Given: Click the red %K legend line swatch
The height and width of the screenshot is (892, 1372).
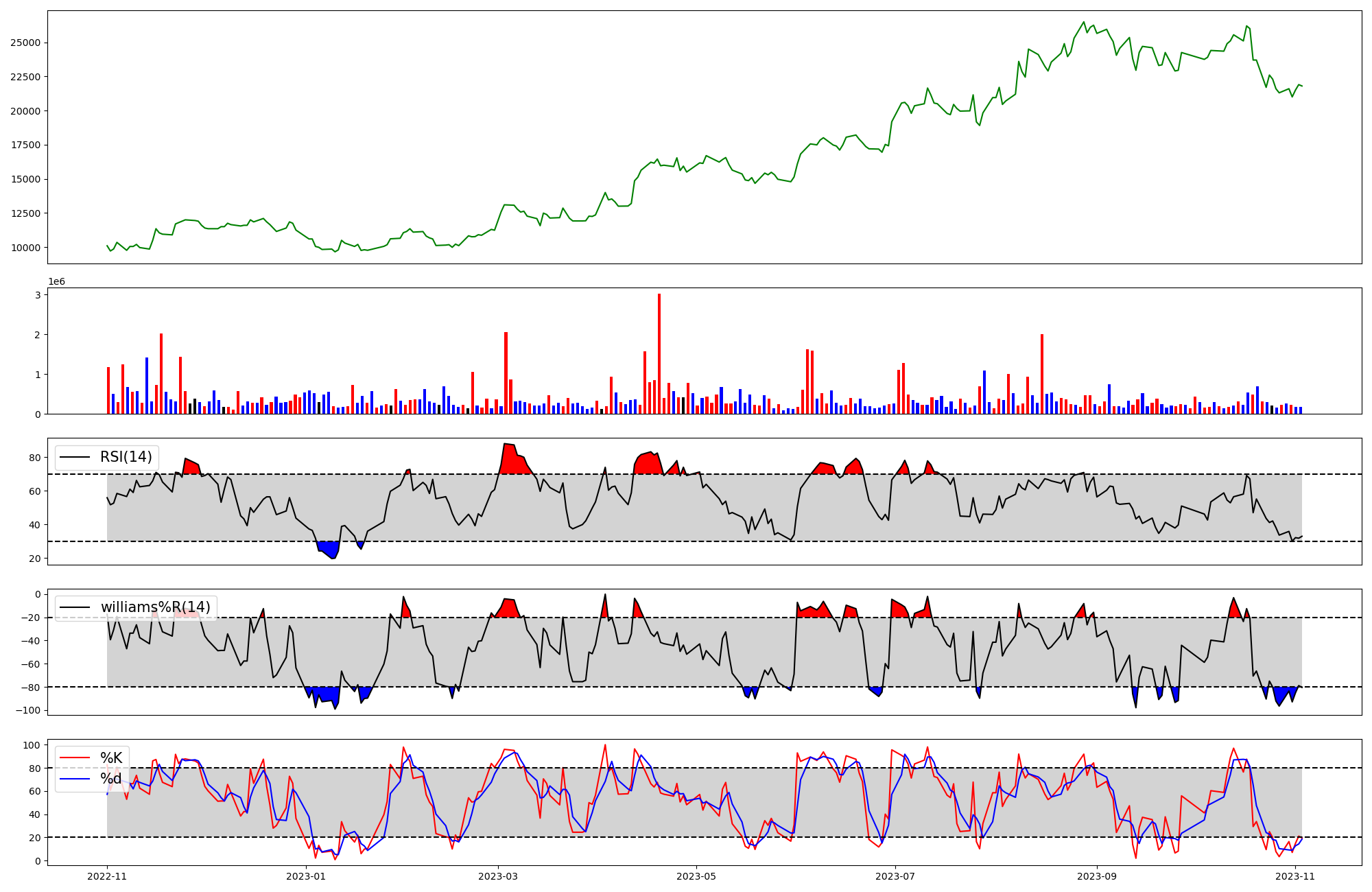Looking at the screenshot, I should pyautogui.click(x=75, y=758).
